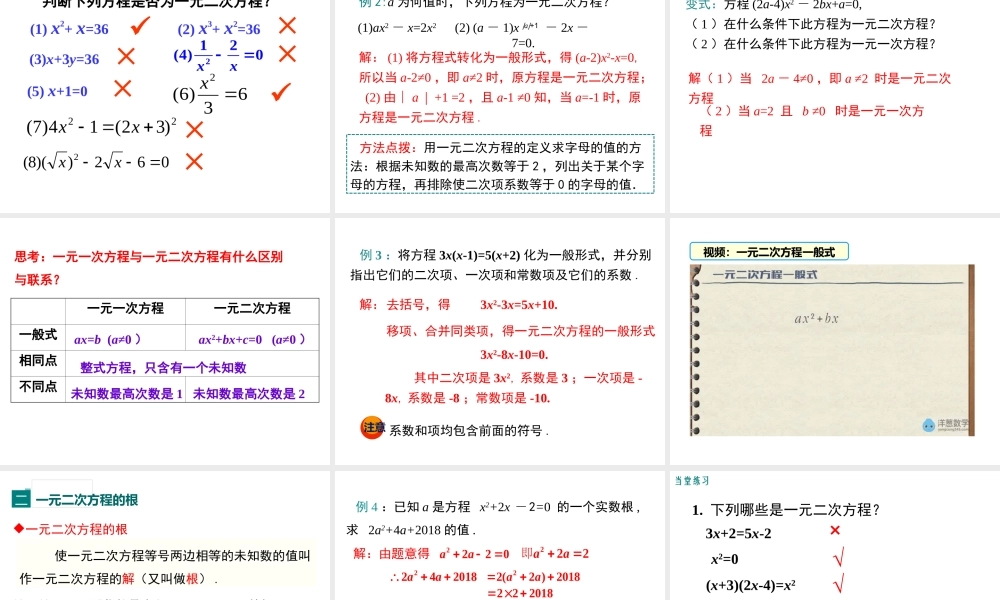Click the red cross beside x+1=0
This screenshot has height=600, width=1000.
tap(122, 89)
